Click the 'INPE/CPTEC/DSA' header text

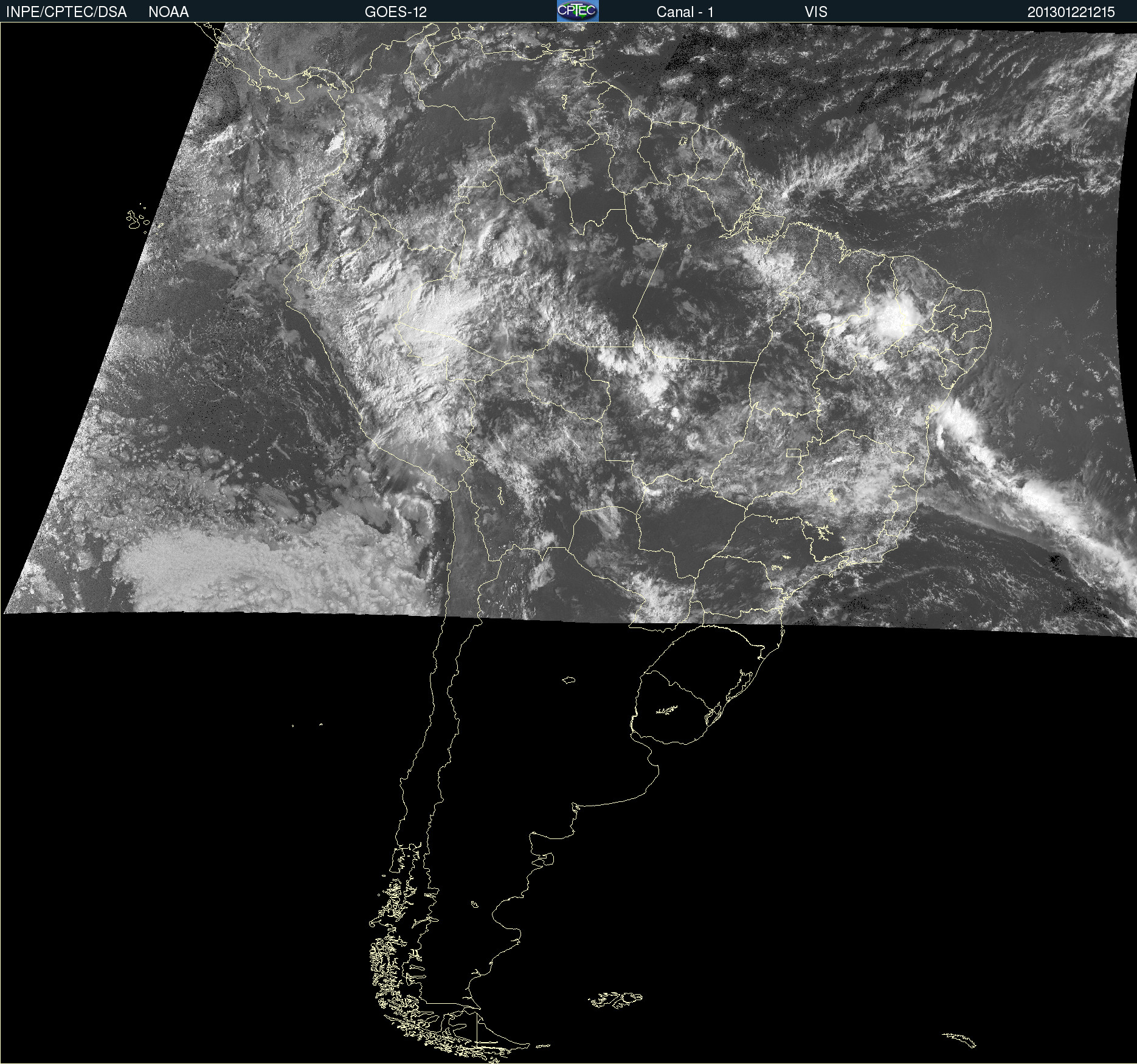(x=66, y=12)
